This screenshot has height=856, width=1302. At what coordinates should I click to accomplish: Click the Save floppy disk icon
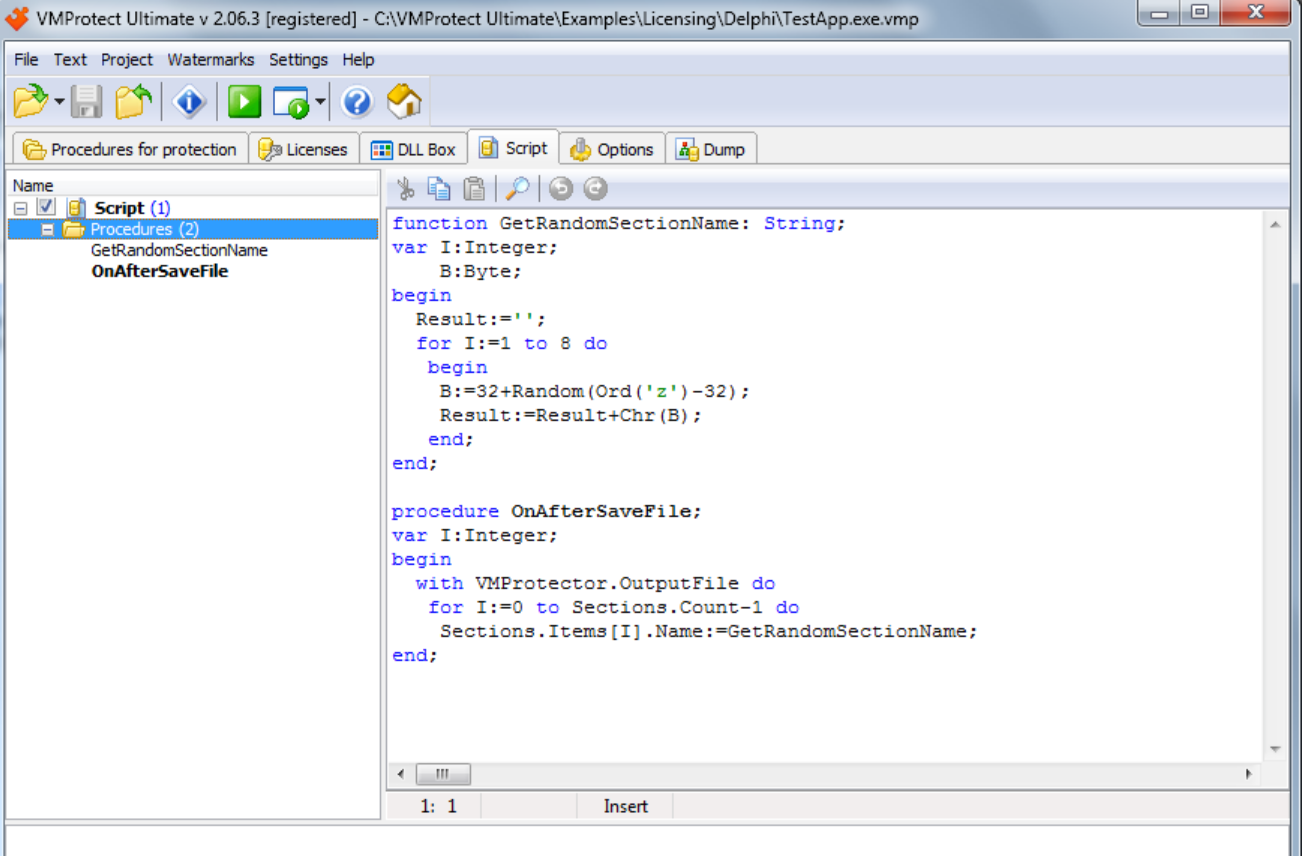(86, 102)
